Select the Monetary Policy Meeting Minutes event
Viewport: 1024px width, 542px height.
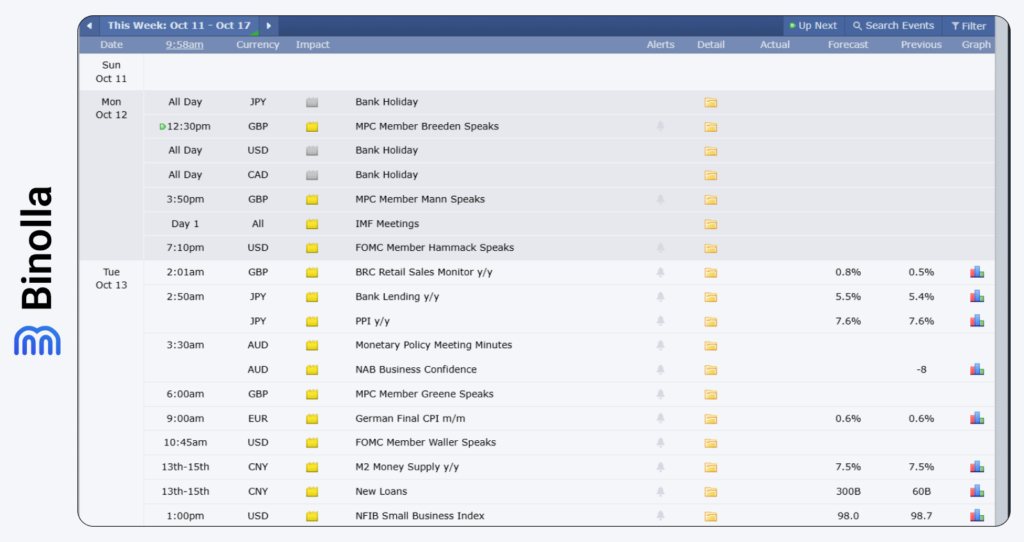click(x=434, y=345)
